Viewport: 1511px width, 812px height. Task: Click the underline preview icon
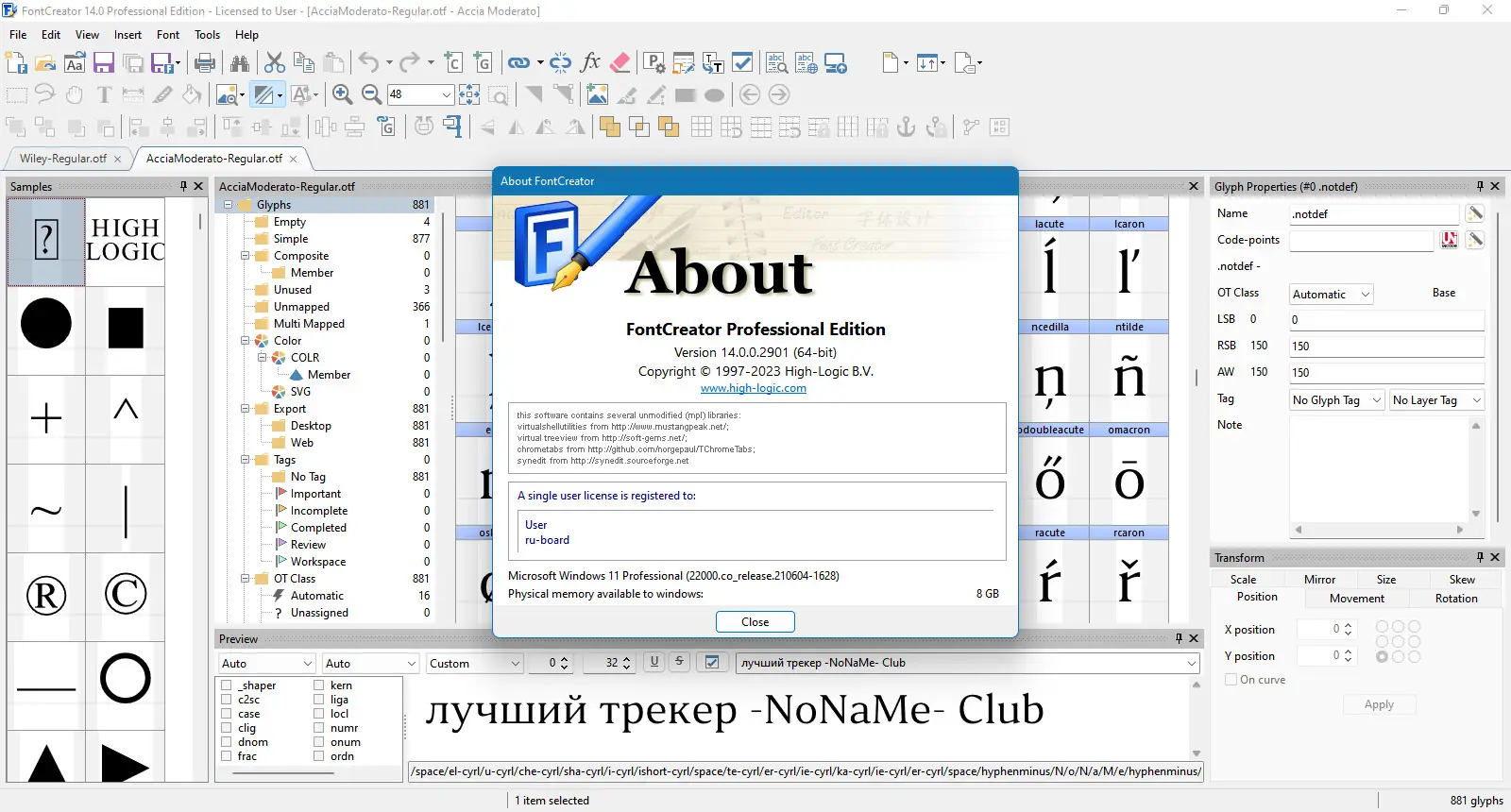coord(654,663)
